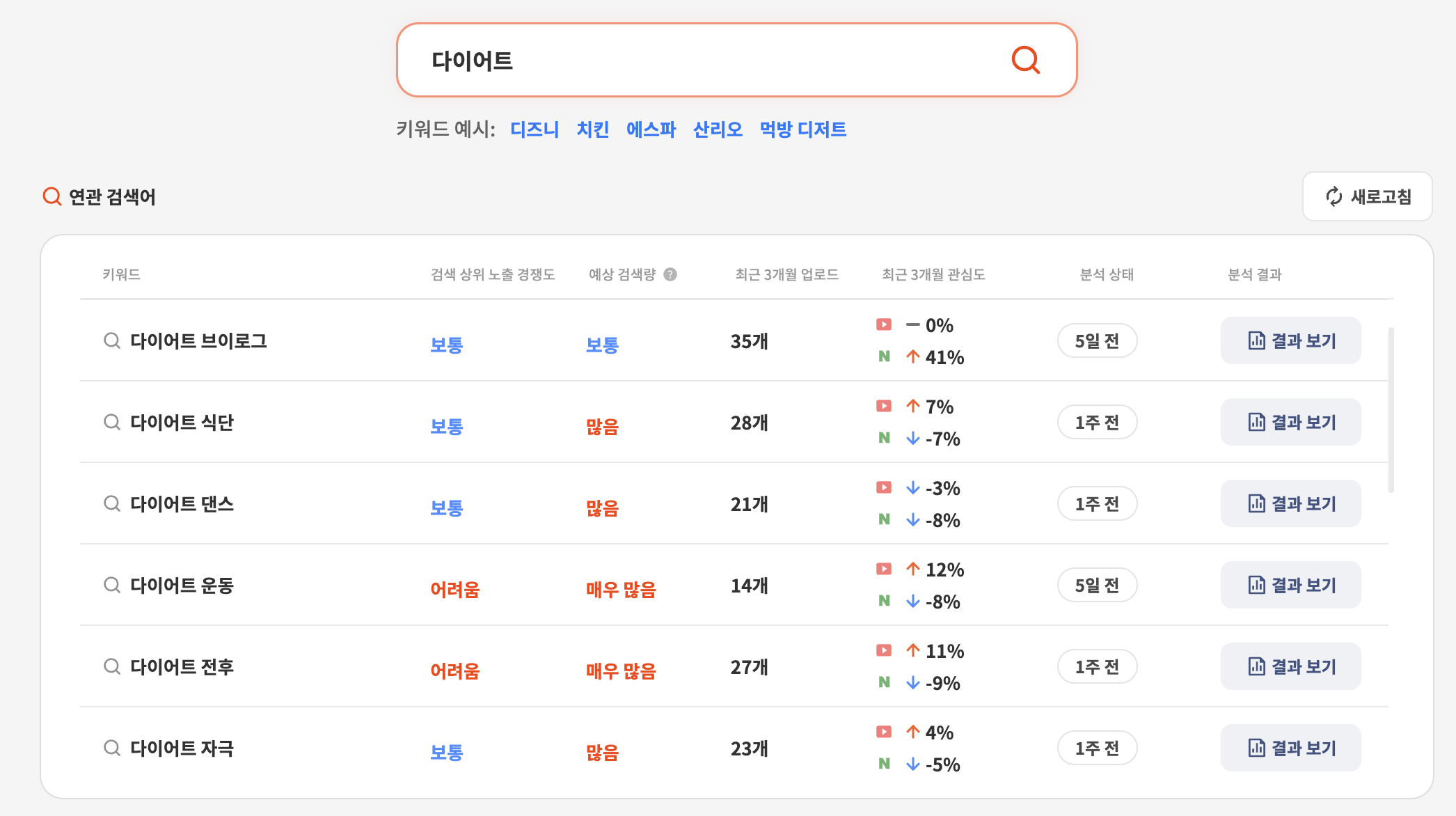Select the 산리오 example keyword link
1456x816 pixels.
pyautogui.click(x=718, y=130)
